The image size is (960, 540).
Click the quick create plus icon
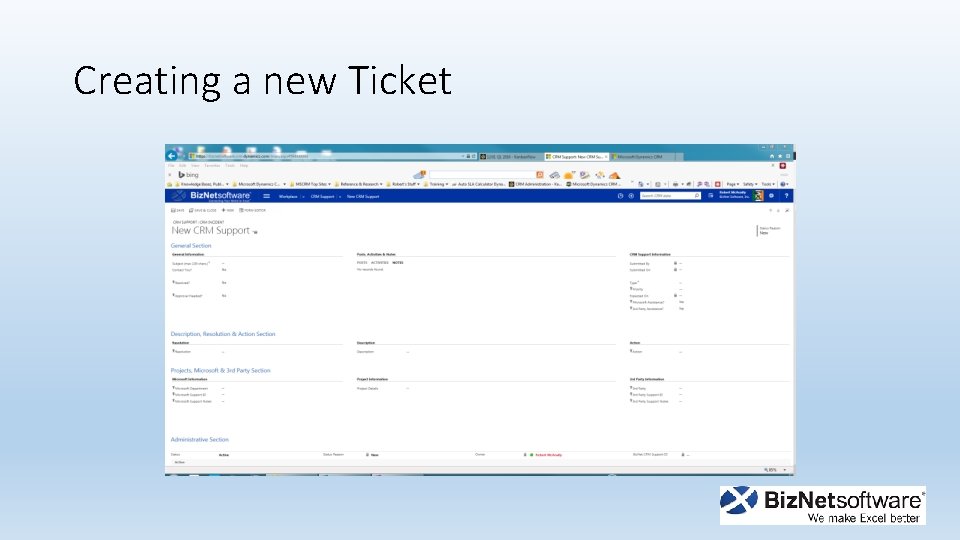click(631, 196)
